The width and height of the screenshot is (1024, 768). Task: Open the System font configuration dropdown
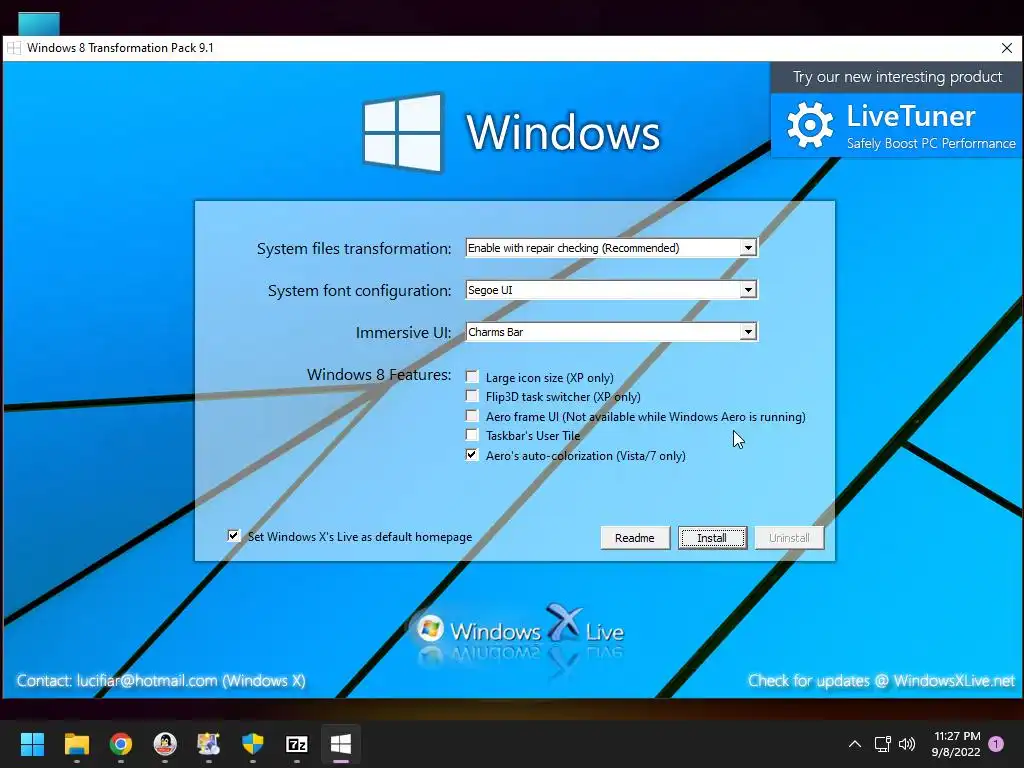pyautogui.click(x=748, y=290)
